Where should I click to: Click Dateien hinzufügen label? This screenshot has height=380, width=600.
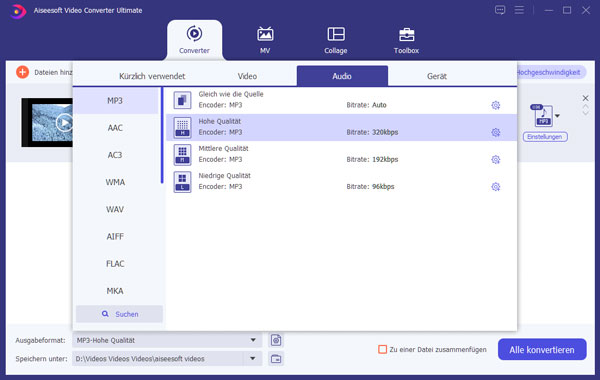pyautogui.click(x=53, y=72)
